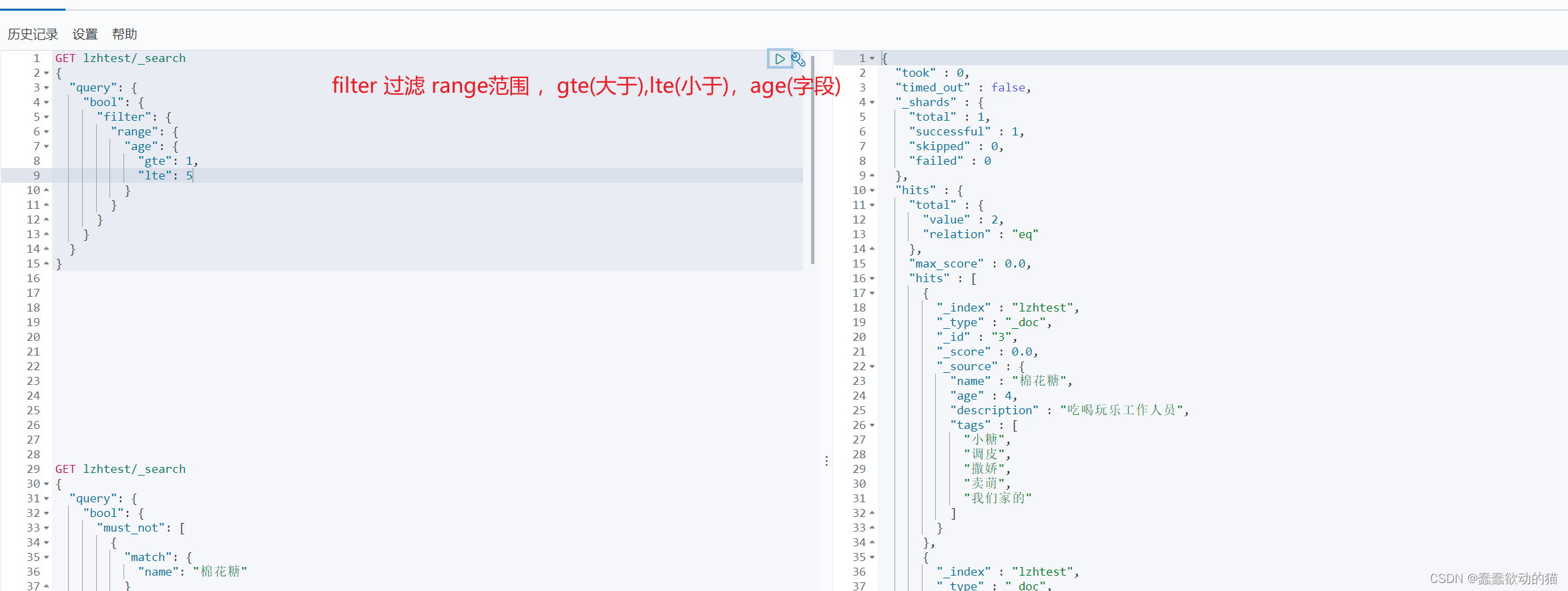Click the "name" : "棉花糖" response line
The height and width of the screenshot is (591, 1568).
pyautogui.click(x=1011, y=381)
